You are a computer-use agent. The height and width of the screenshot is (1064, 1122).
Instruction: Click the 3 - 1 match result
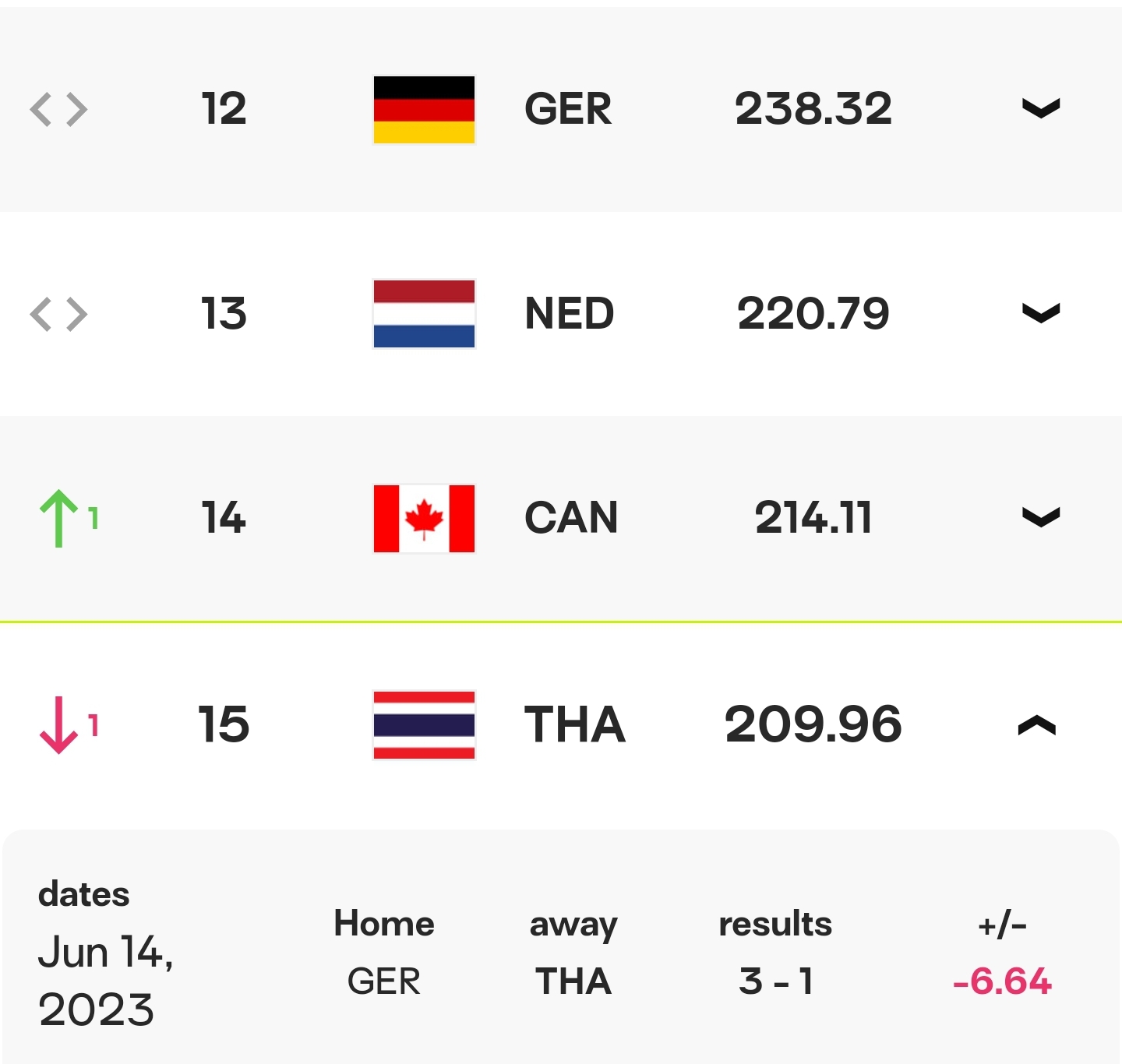coord(775,981)
